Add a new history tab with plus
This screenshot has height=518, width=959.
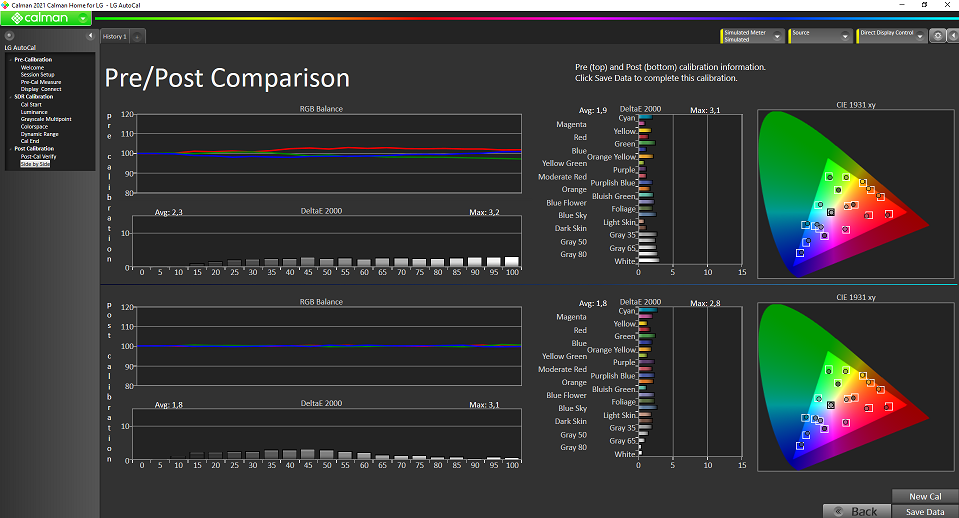click(x=137, y=37)
